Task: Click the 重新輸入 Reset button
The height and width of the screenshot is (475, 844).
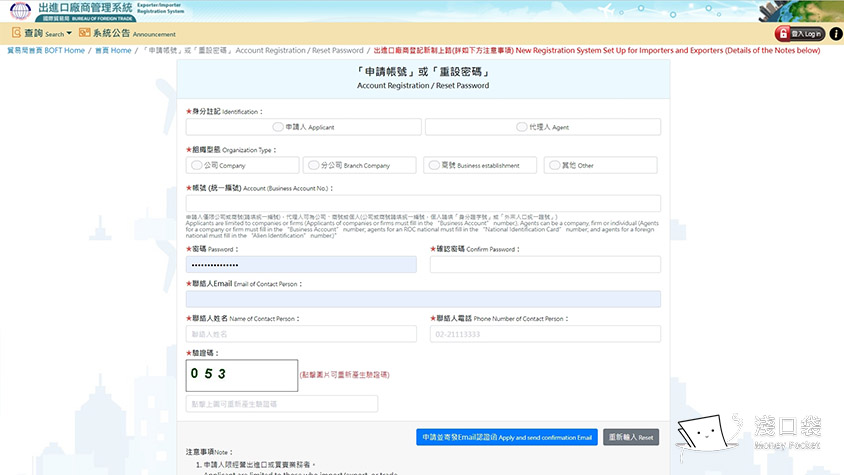Action: (x=631, y=437)
